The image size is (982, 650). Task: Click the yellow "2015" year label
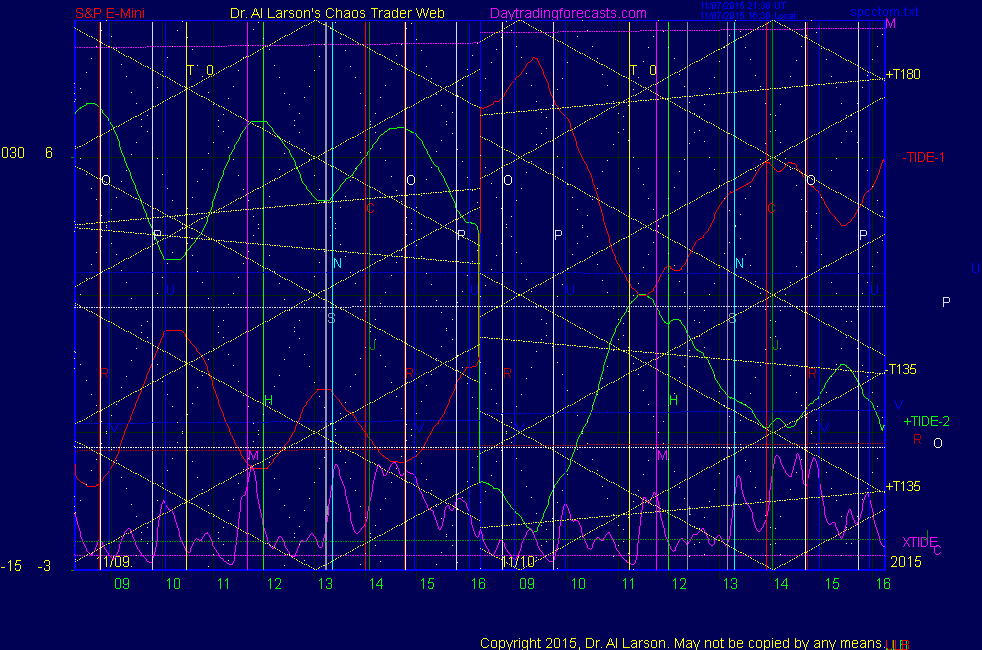click(906, 562)
